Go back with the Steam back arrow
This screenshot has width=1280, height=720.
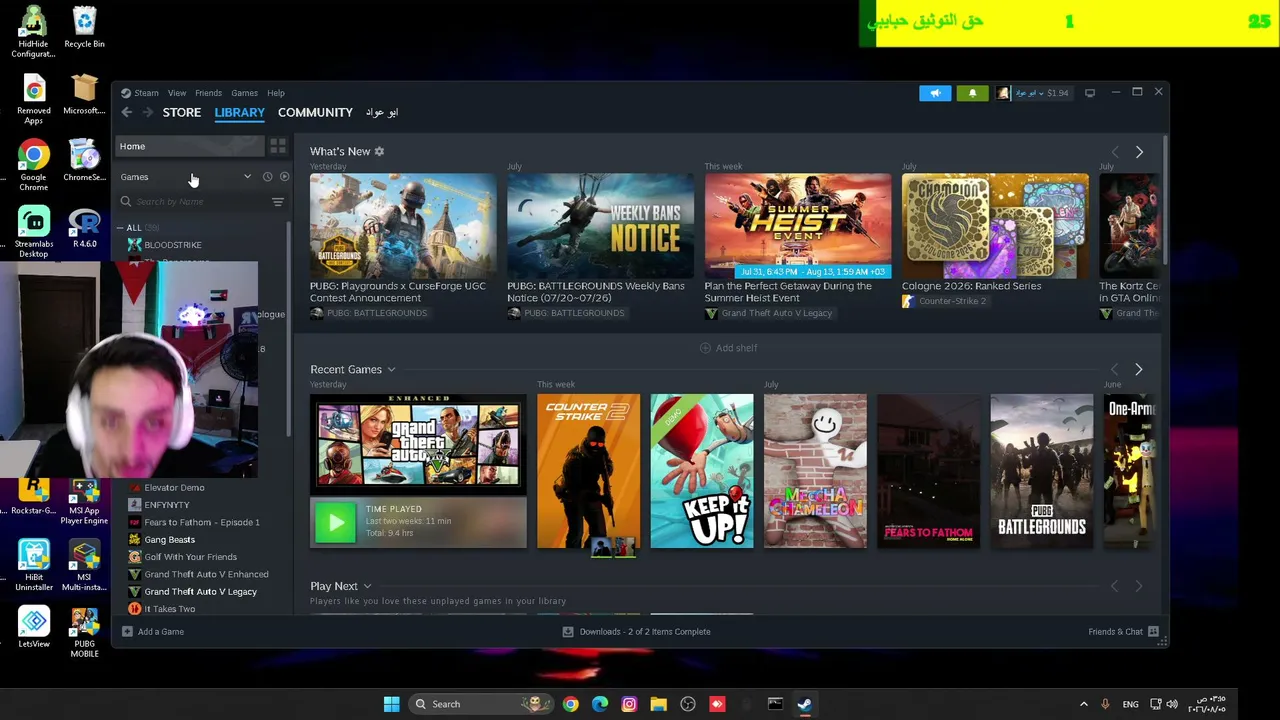point(127,112)
